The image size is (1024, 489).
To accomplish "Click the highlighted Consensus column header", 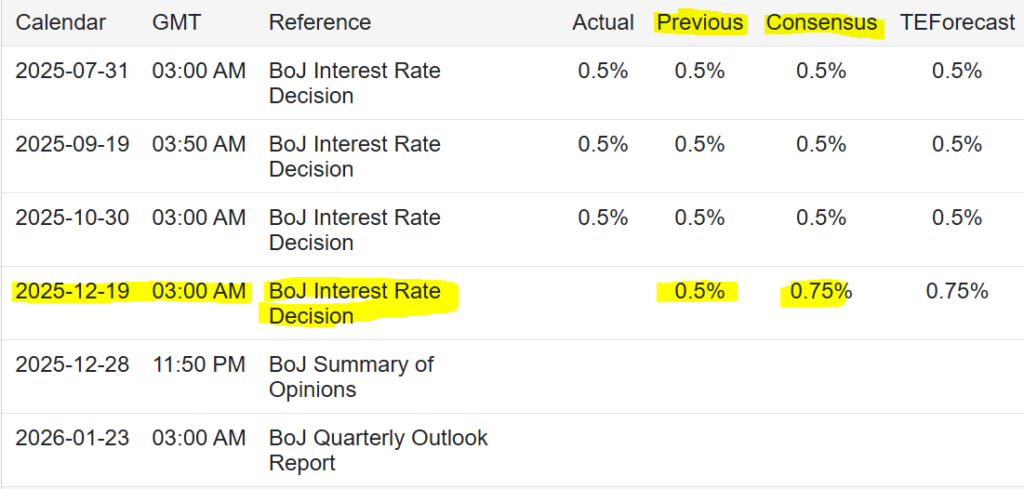I will 822,22.
